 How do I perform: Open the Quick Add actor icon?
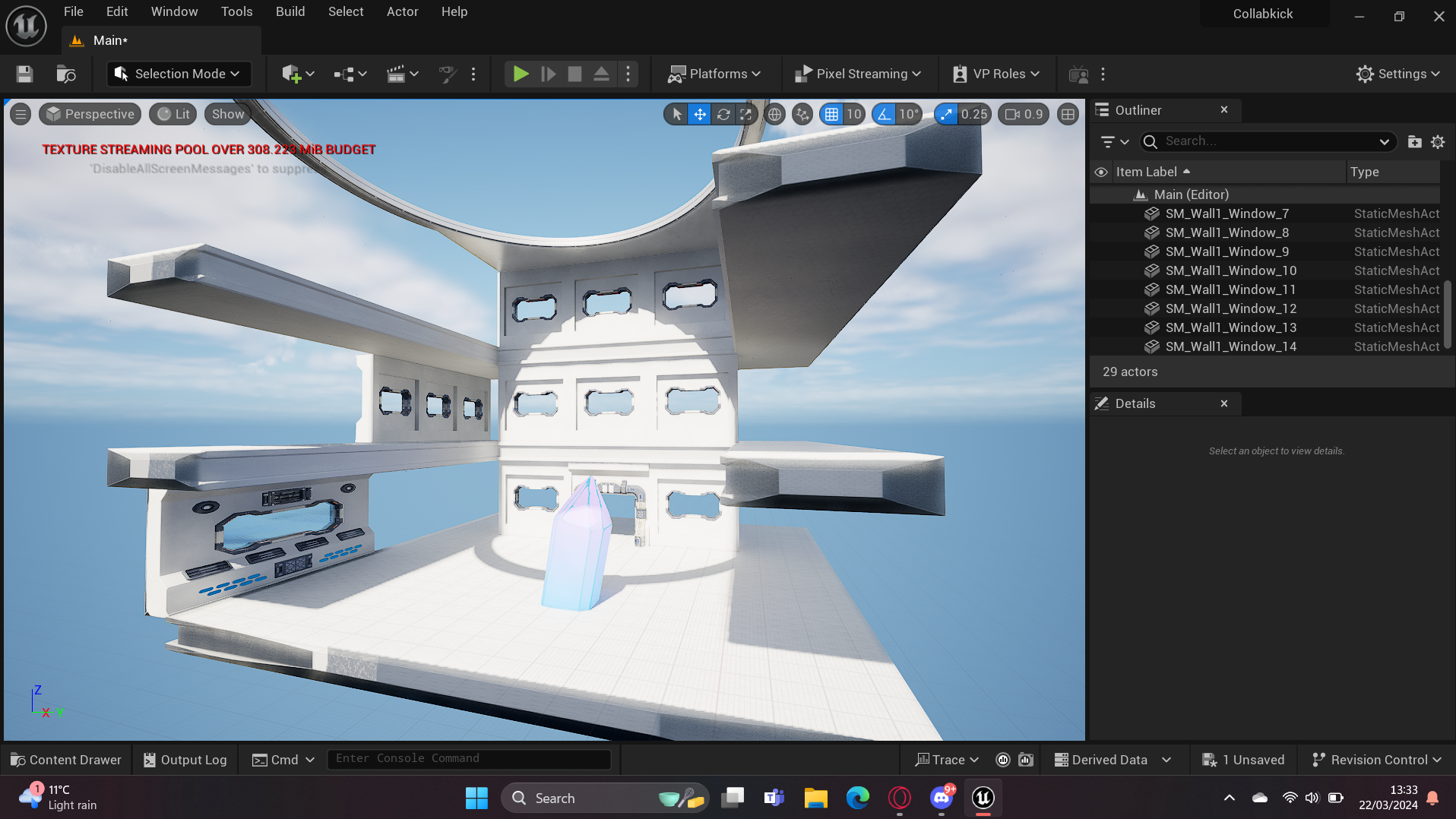tap(297, 74)
